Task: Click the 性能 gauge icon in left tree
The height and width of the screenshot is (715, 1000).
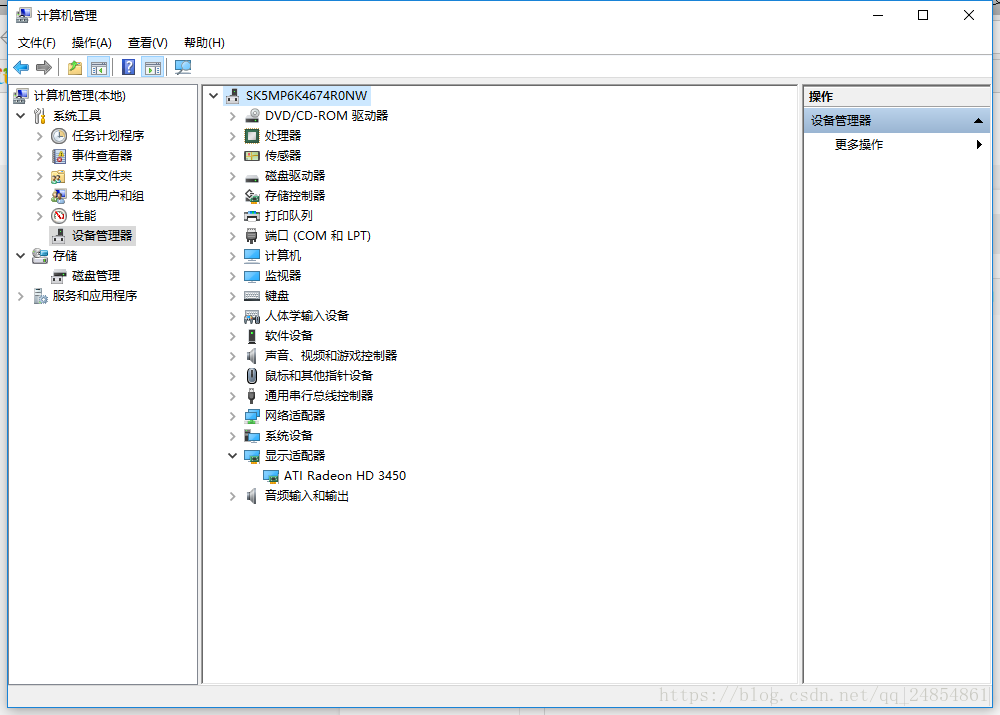Action: pos(59,216)
